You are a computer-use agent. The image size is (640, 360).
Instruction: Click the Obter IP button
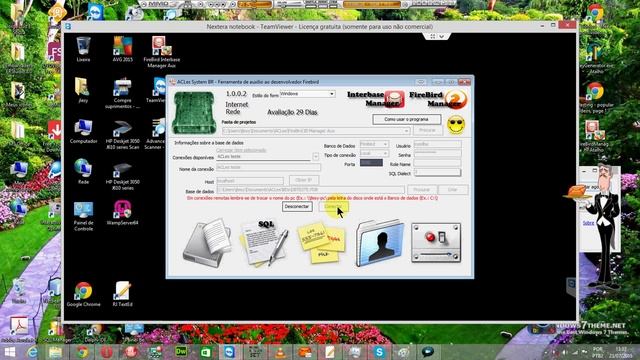coord(304,180)
